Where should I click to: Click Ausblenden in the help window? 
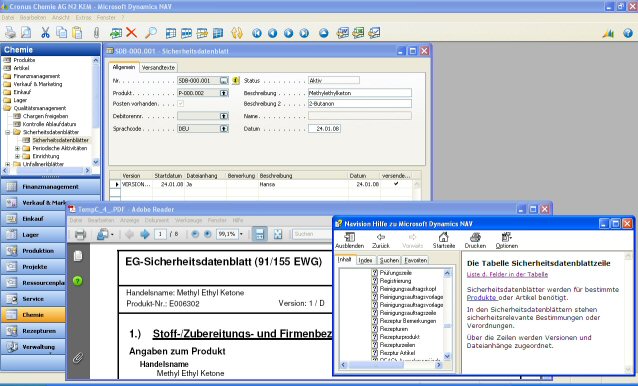click(350, 240)
